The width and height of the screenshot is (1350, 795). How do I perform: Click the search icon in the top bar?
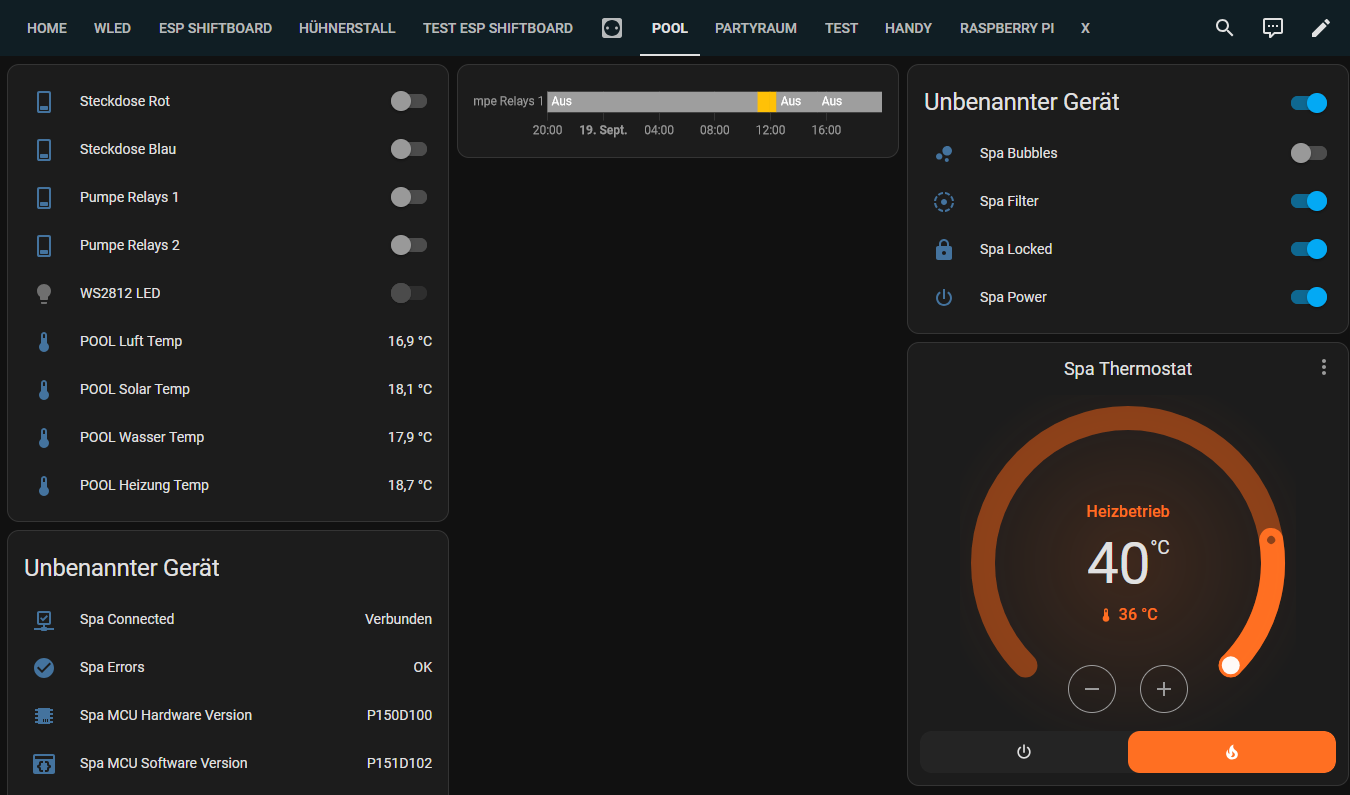tap(1224, 28)
